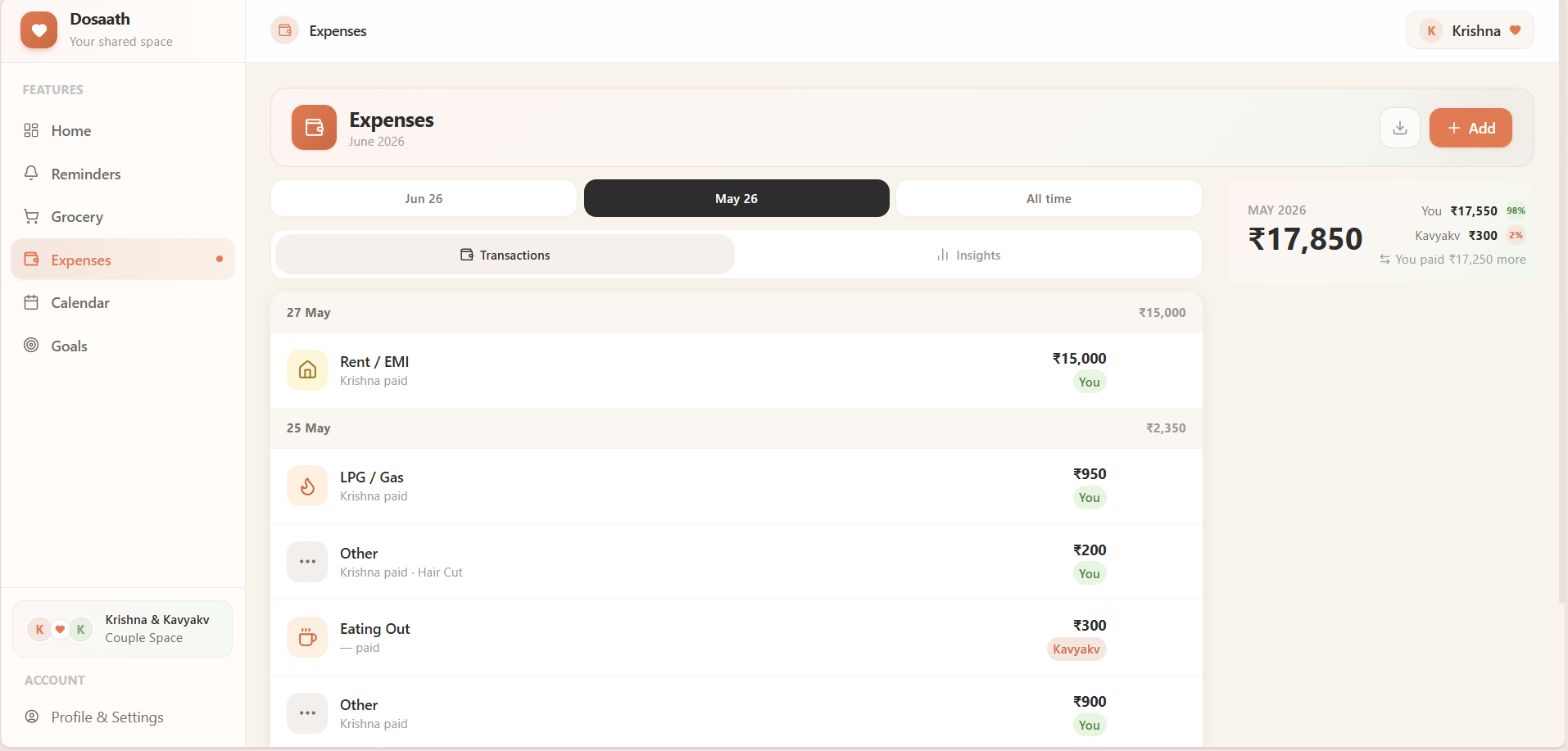The width and height of the screenshot is (1568, 751).
Task: Open Profile & Settings
Action: 123,717
